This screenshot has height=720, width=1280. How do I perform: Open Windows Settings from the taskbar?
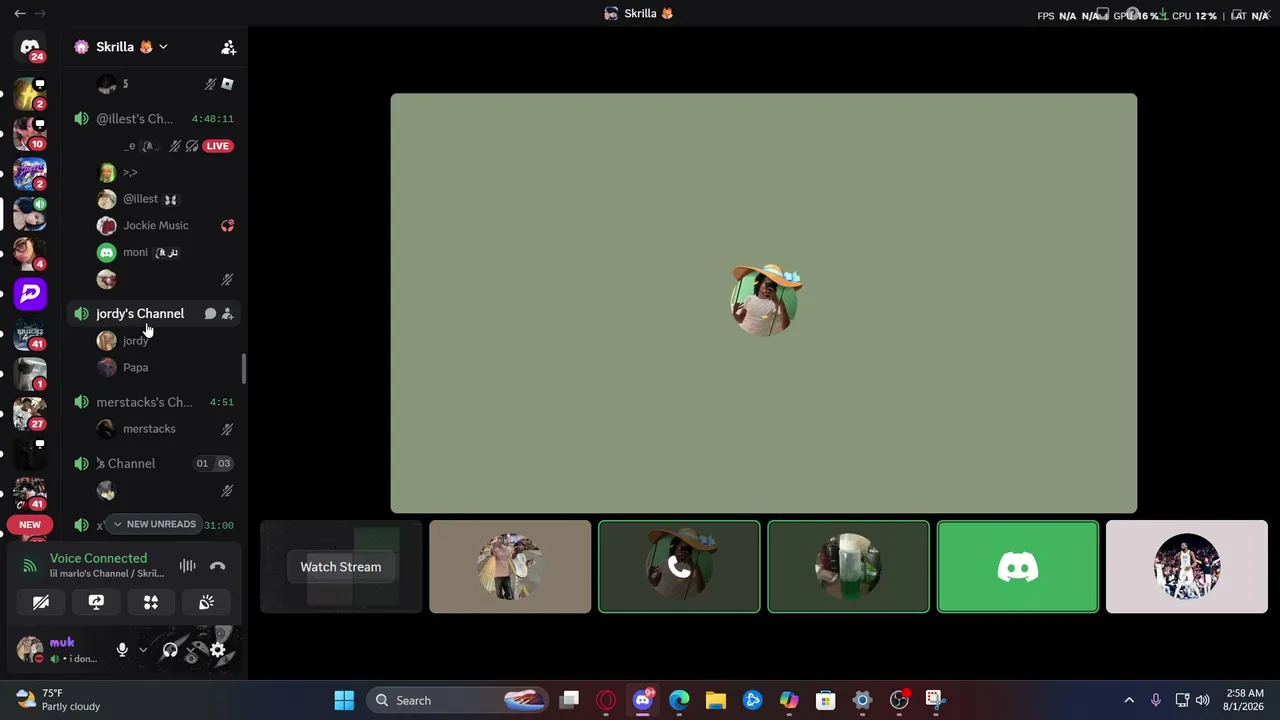coord(862,700)
